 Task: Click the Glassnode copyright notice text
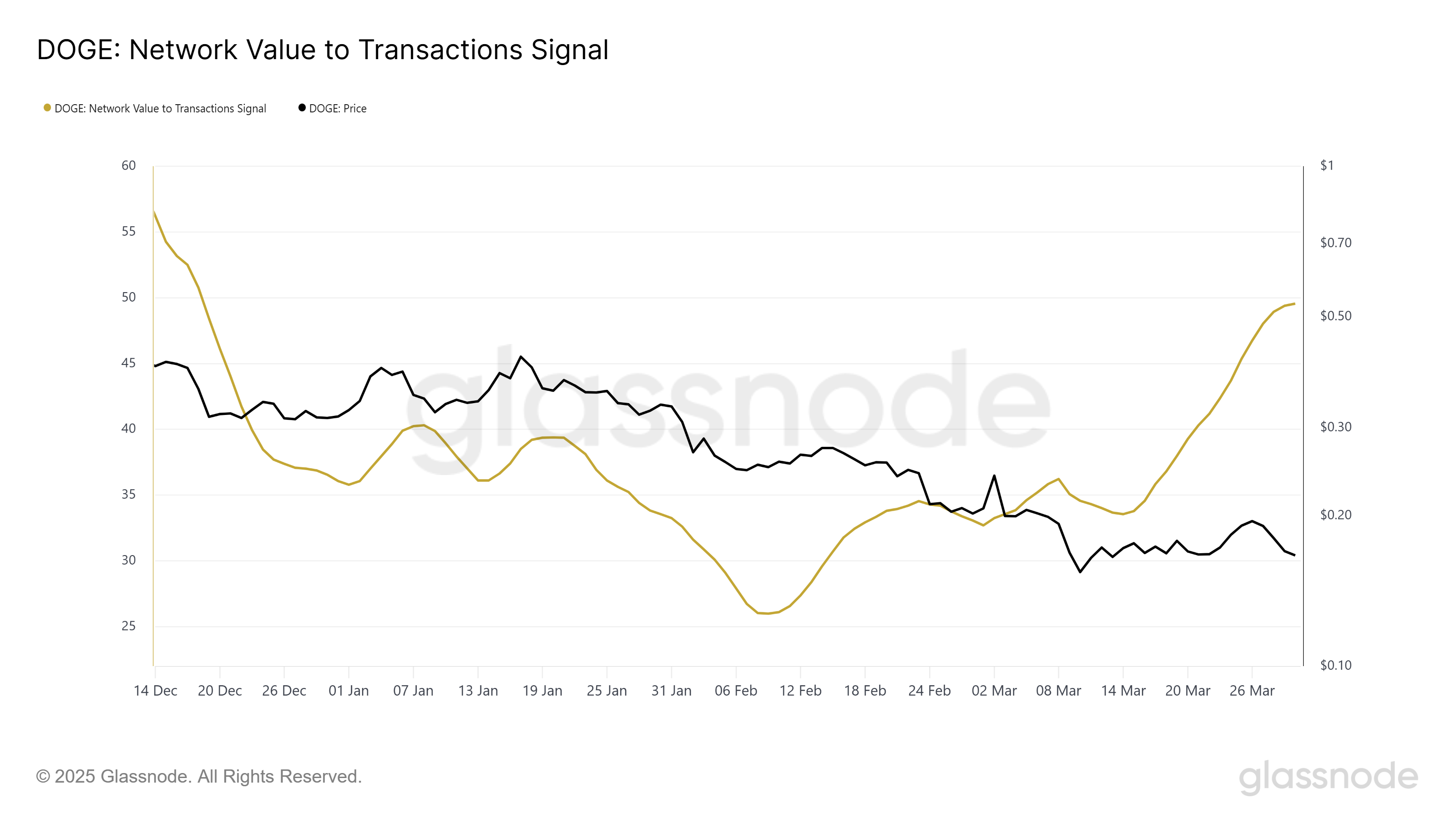pyautogui.click(x=199, y=777)
